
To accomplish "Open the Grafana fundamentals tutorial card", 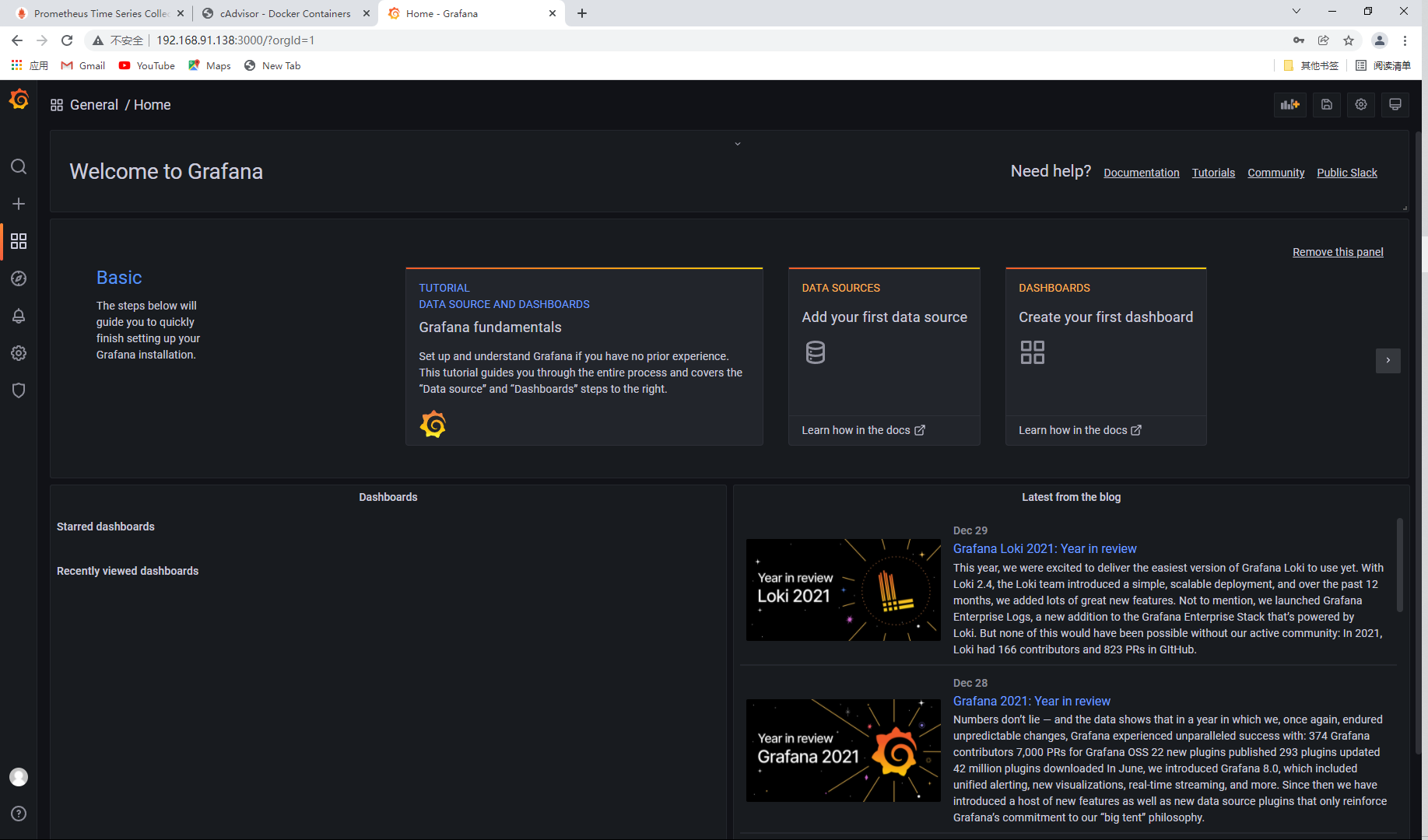I will click(x=584, y=357).
